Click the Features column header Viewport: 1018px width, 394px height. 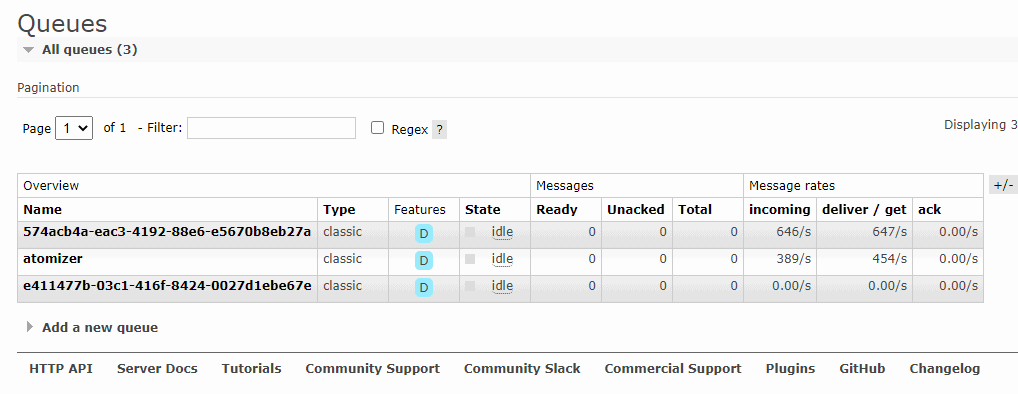420,210
